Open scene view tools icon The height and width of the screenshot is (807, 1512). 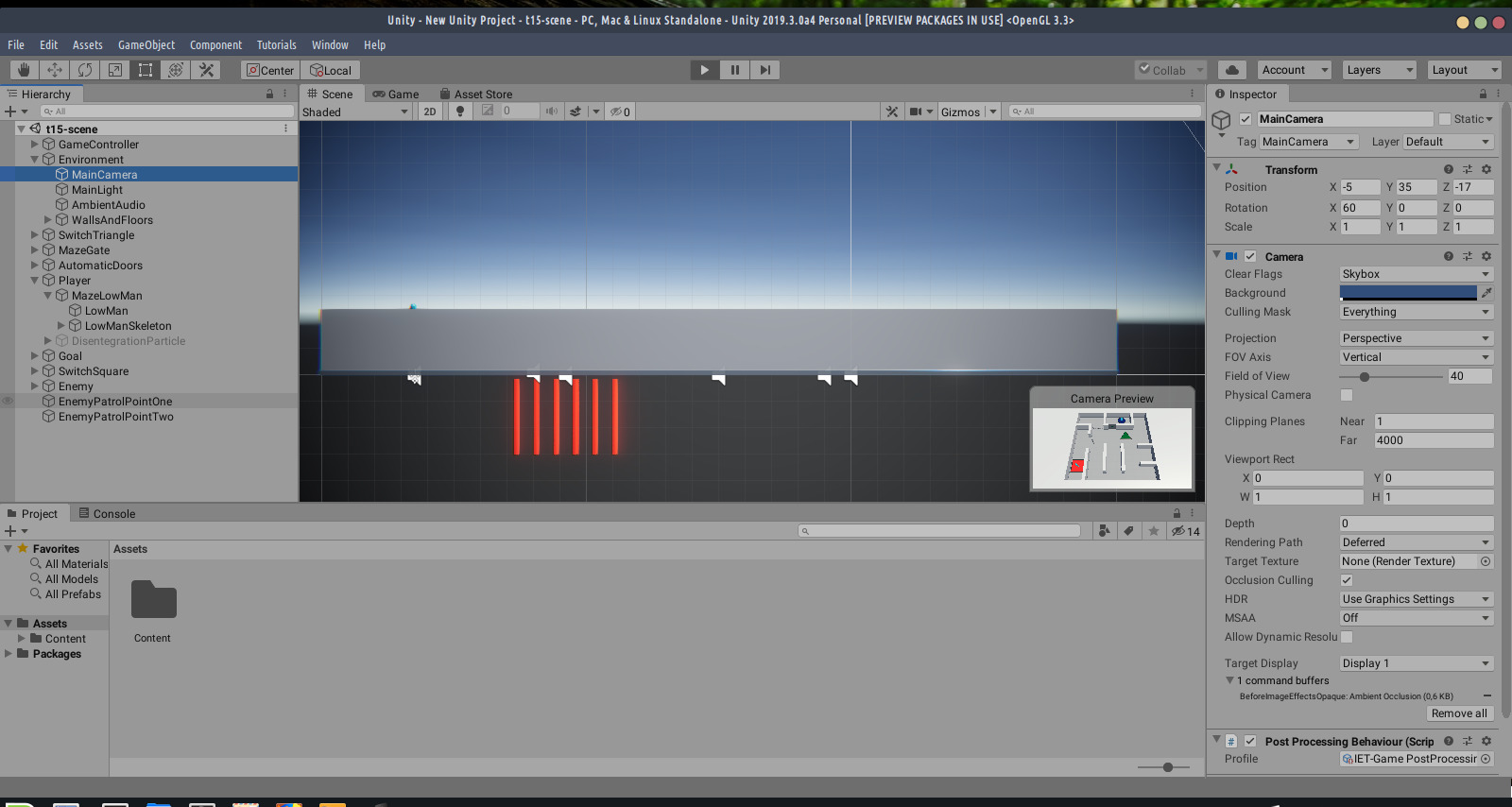click(x=891, y=112)
